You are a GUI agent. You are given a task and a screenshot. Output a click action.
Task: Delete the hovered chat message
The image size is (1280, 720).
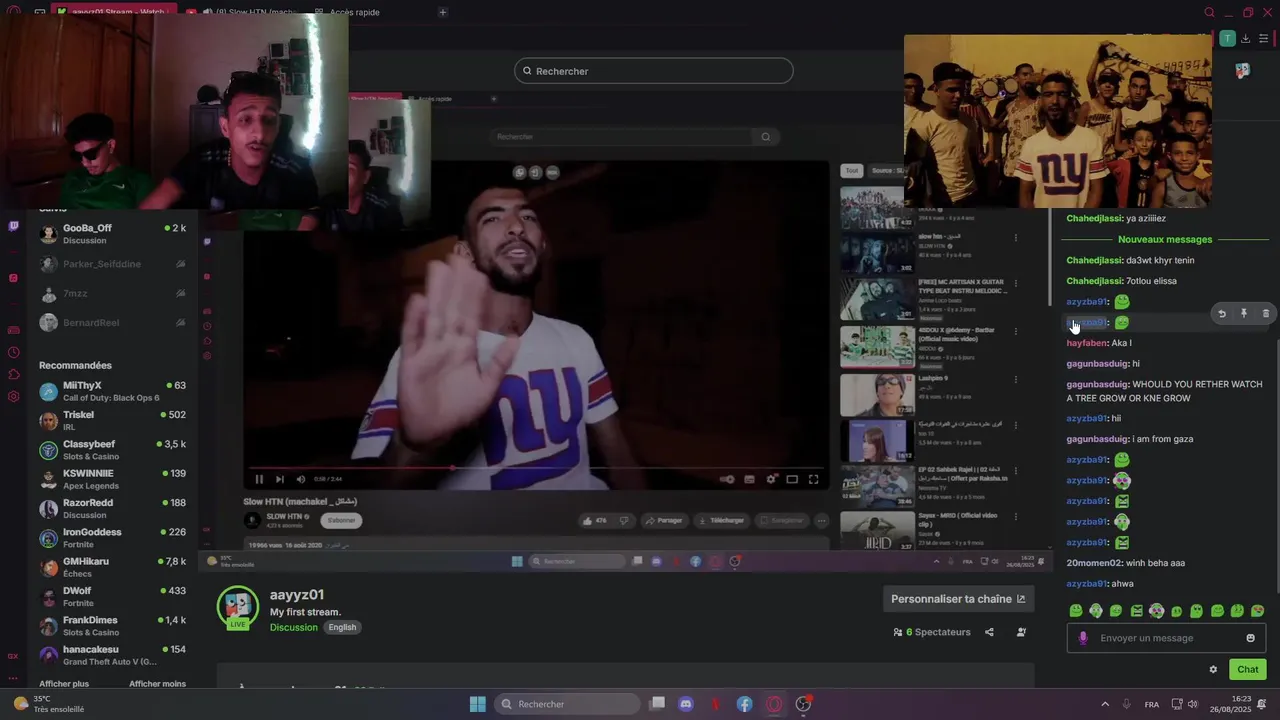pos(1265,314)
